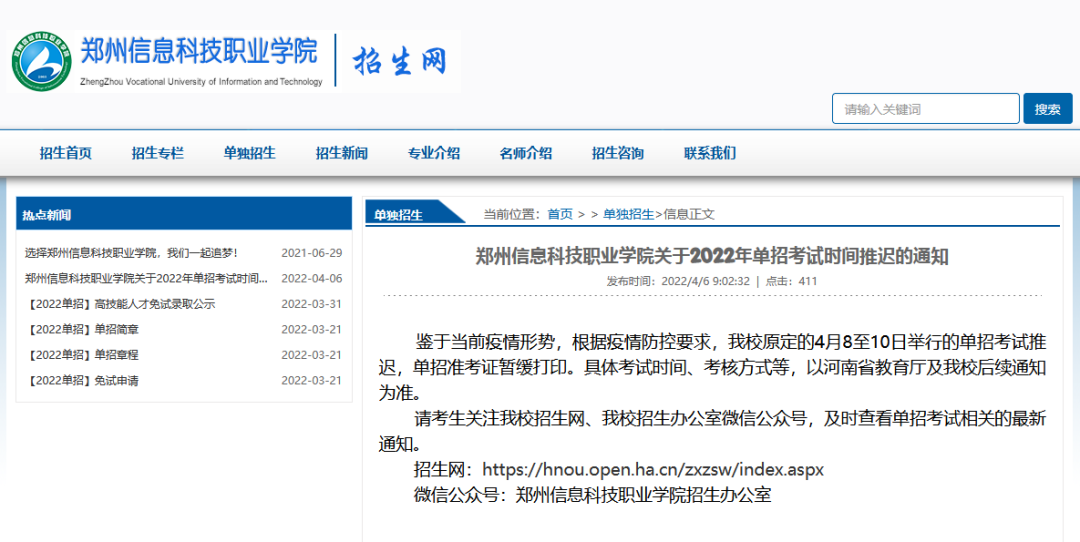Open the 2022年单招考试时间 news link in sidebar
Screen dimensions: 1080x542
(146, 279)
